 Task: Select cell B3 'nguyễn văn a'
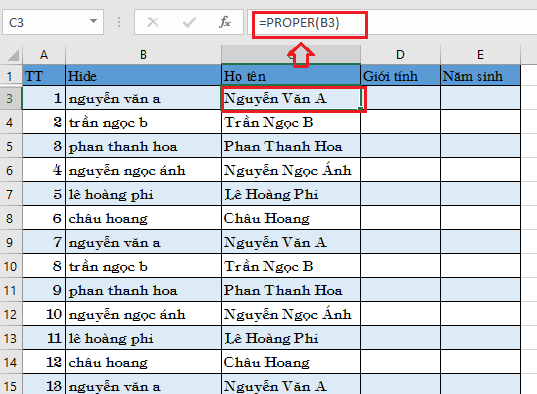pyautogui.click(x=143, y=98)
